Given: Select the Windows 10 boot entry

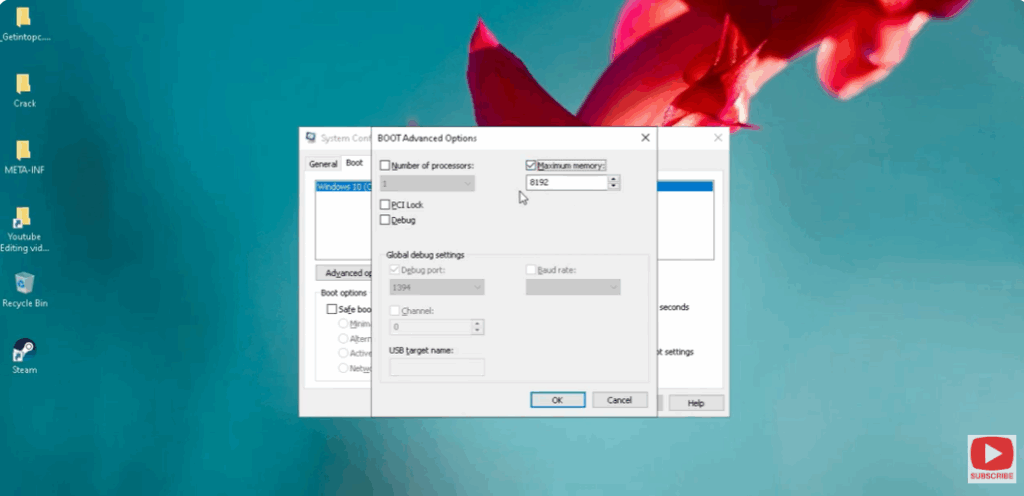Looking at the screenshot, I should 343,187.
